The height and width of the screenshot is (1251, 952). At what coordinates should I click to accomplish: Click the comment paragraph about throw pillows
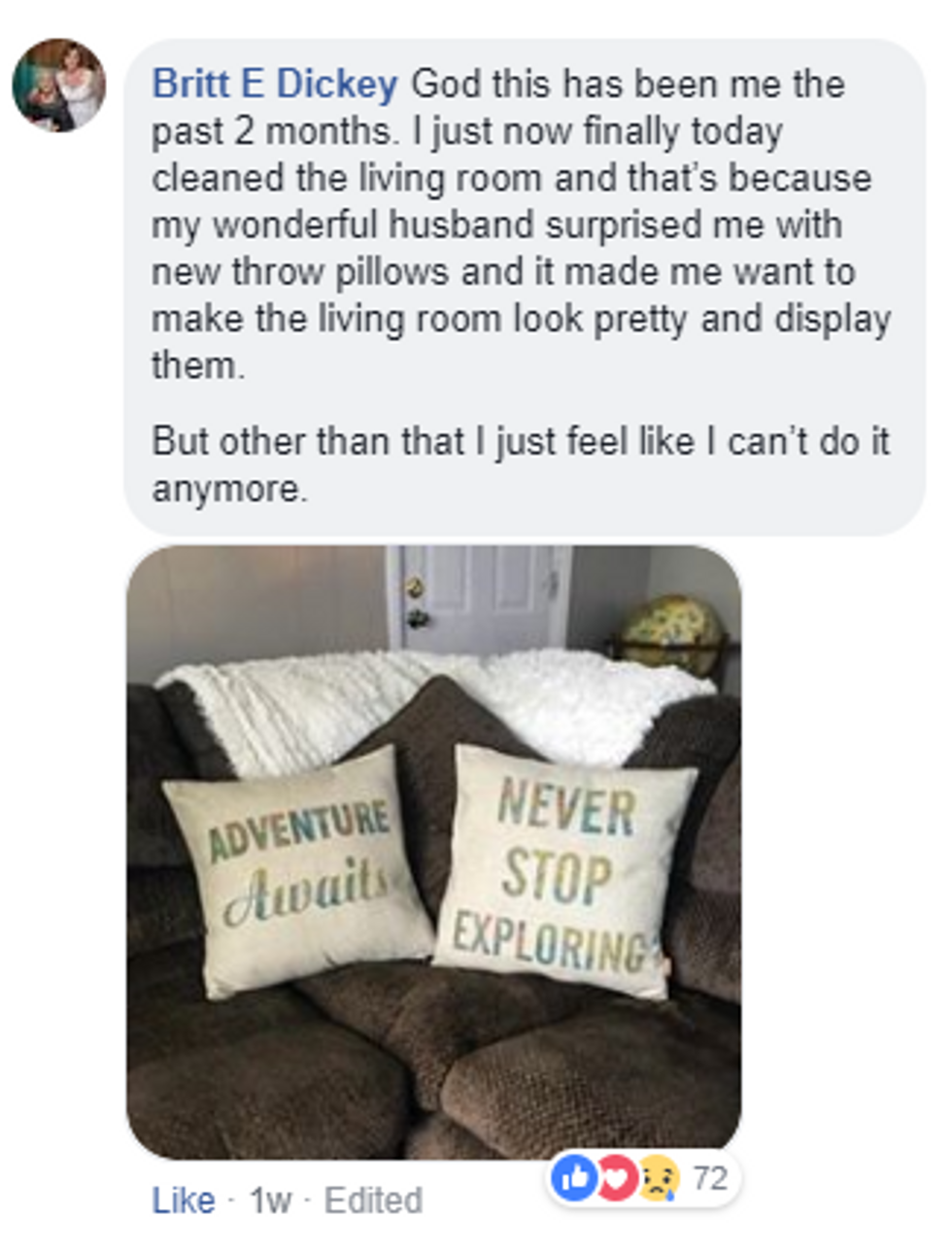click(521, 224)
